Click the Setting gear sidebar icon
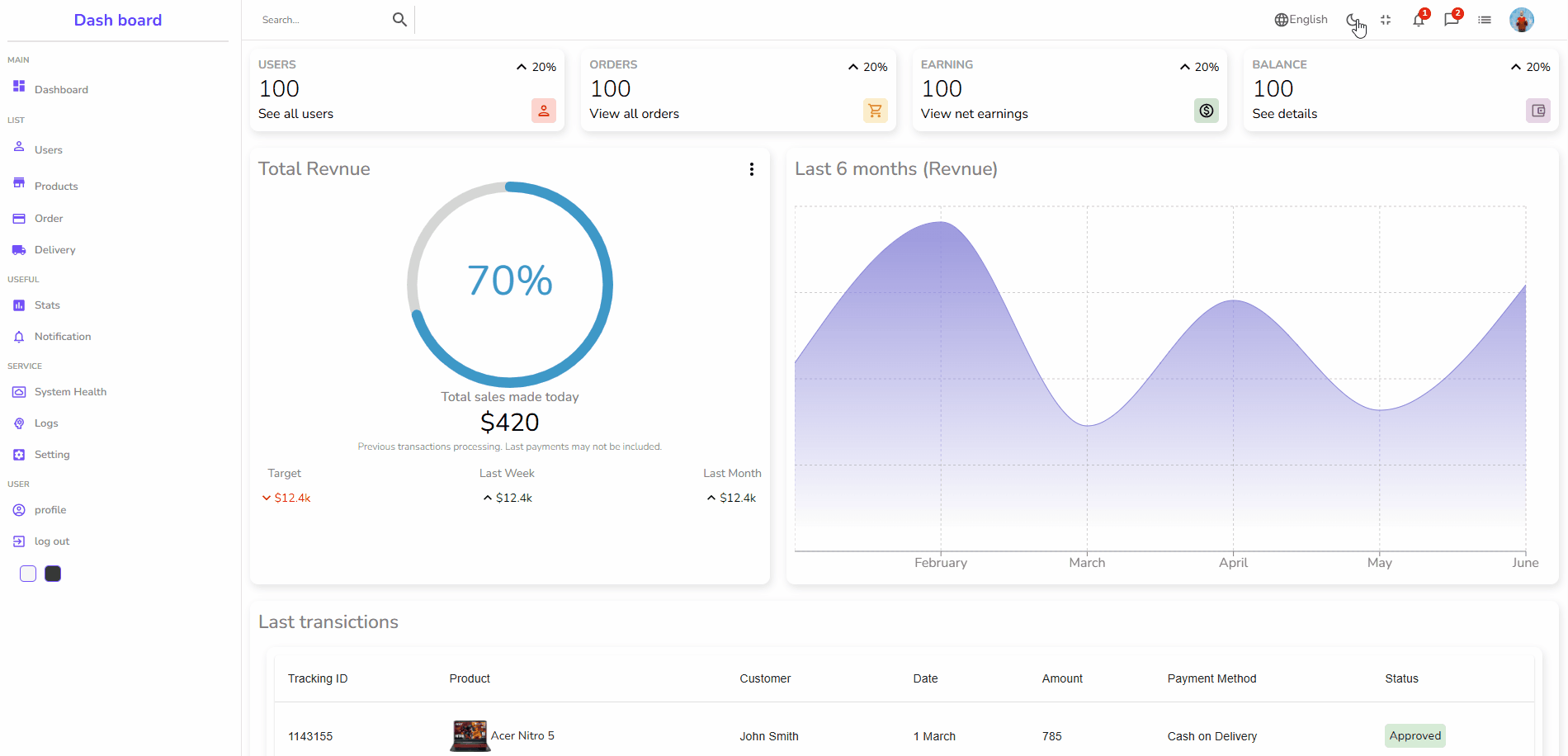This screenshot has width=1568, height=756. (x=19, y=455)
